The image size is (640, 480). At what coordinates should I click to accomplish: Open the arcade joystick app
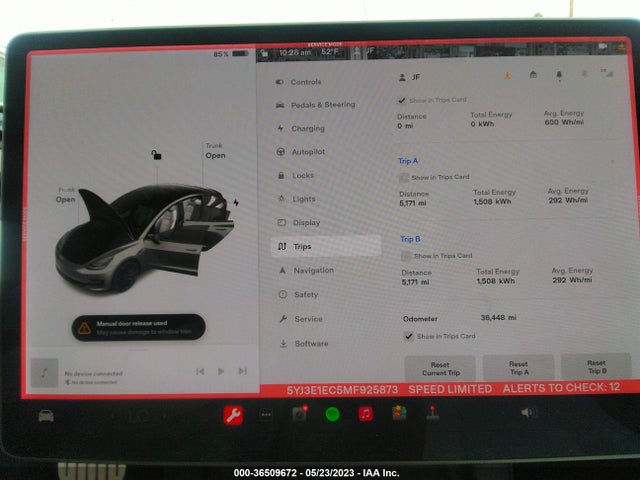pos(433,413)
